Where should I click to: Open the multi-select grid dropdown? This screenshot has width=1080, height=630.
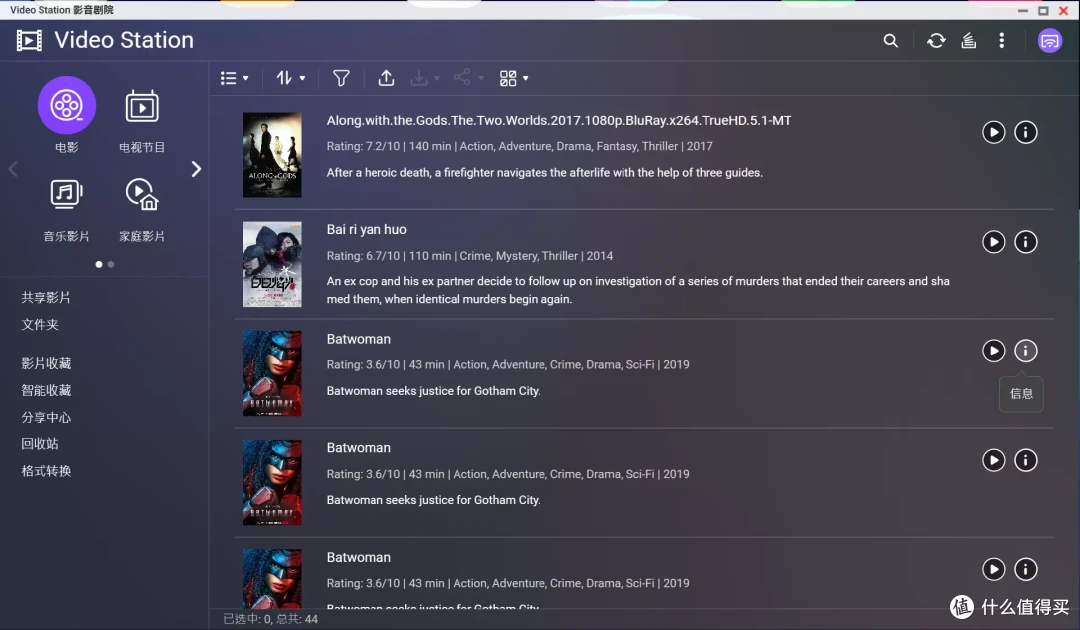(514, 78)
